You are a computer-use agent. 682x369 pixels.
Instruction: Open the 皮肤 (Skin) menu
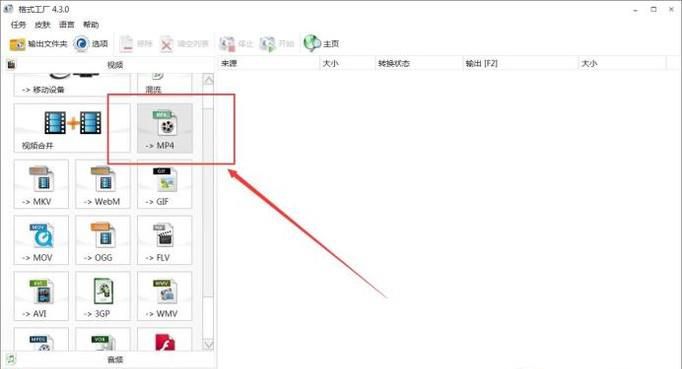[x=43, y=25]
